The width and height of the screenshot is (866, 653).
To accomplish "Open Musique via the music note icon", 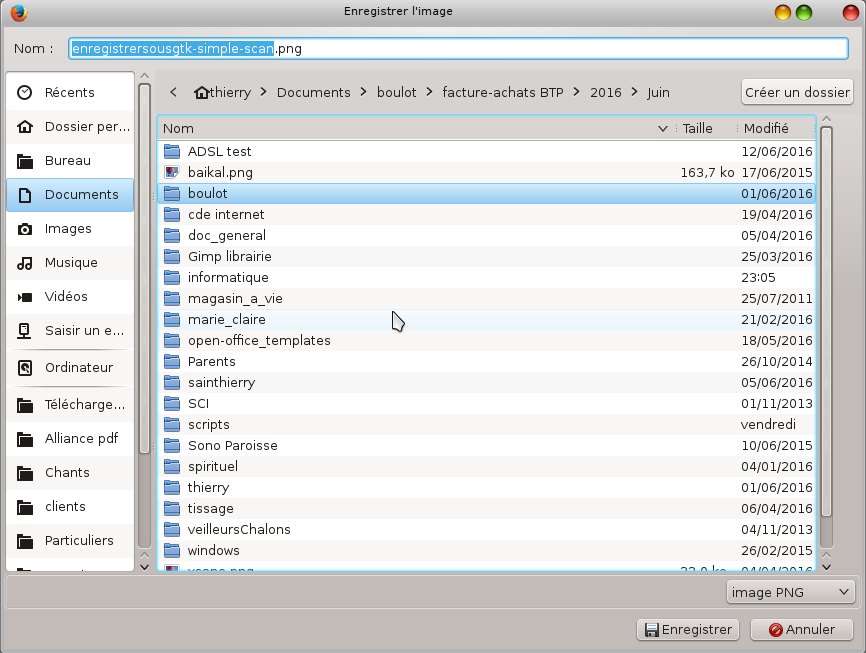I will click(x=25, y=263).
